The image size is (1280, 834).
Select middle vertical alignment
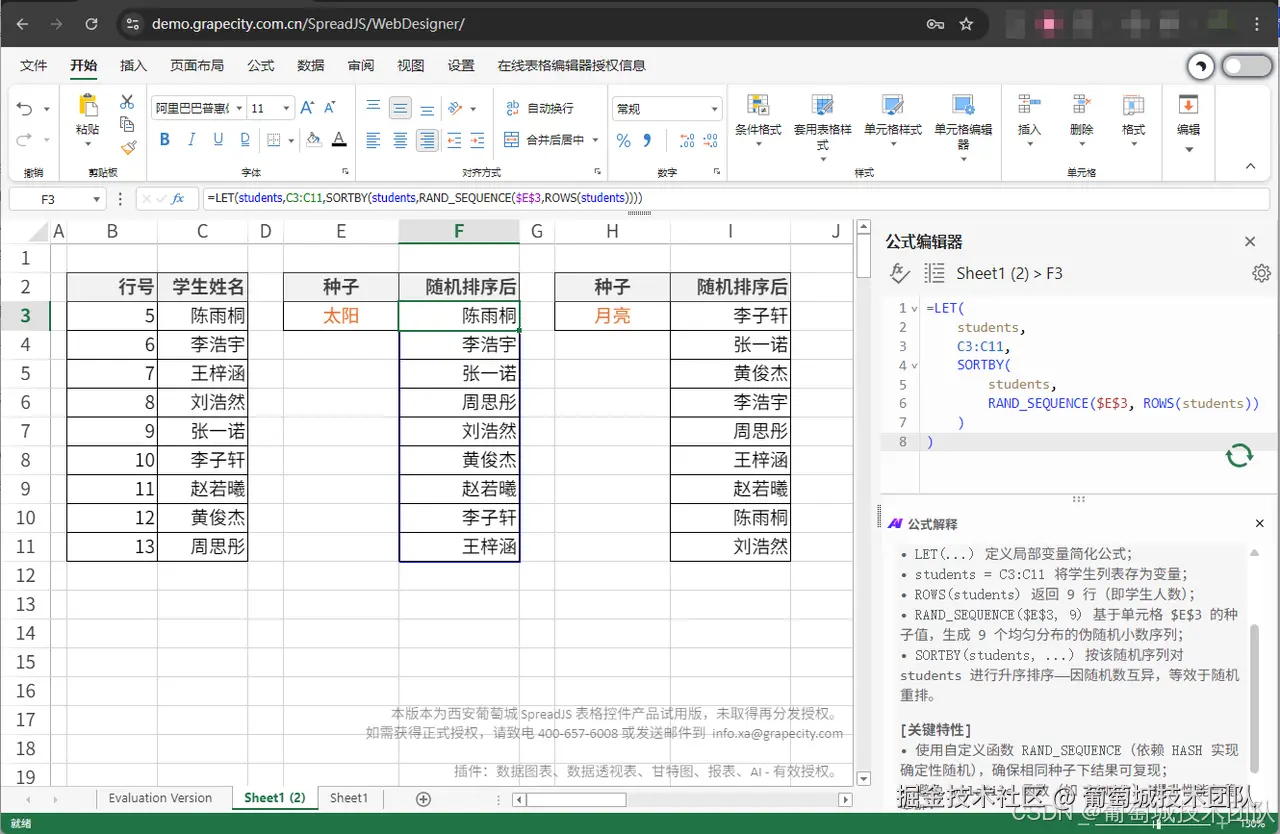tap(400, 108)
